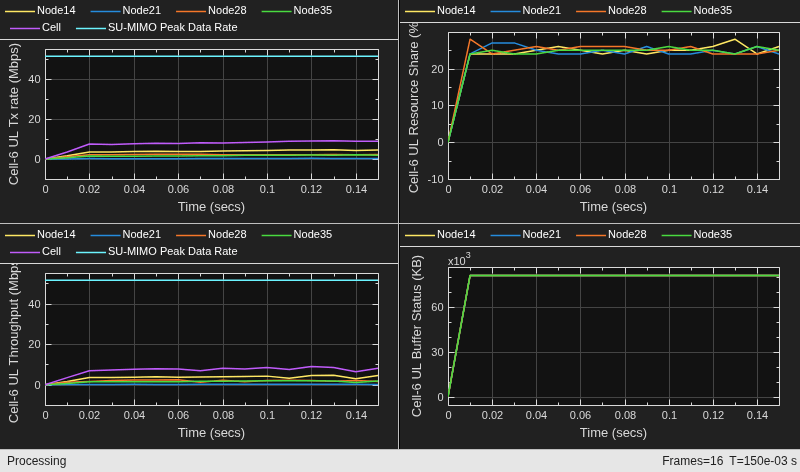
Task: Click Node28 legend entry in Resource Share plot
Action: [x=611, y=10]
